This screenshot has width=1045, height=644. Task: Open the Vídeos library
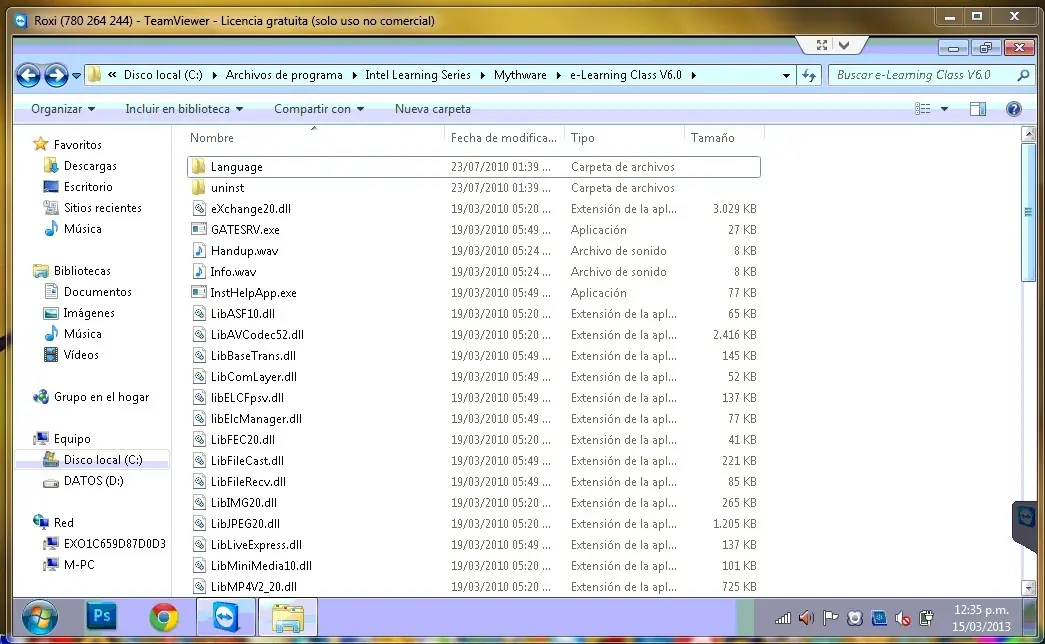[x=81, y=355]
